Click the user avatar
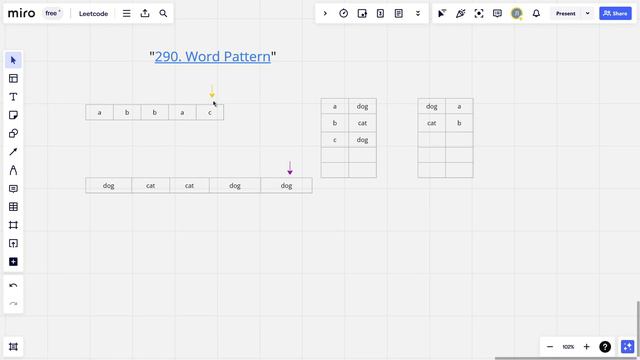This screenshot has width=640, height=360. (x=517, y=13)
